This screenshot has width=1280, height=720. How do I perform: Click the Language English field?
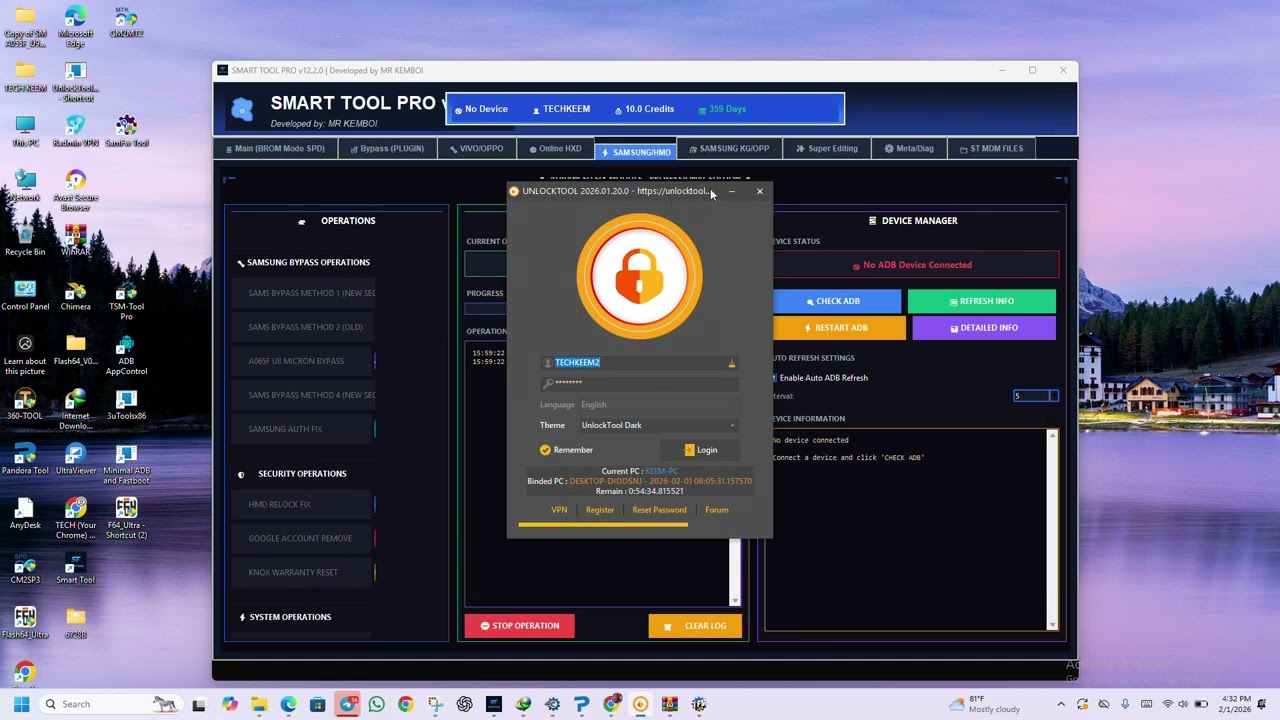click(x=658, y=405)
